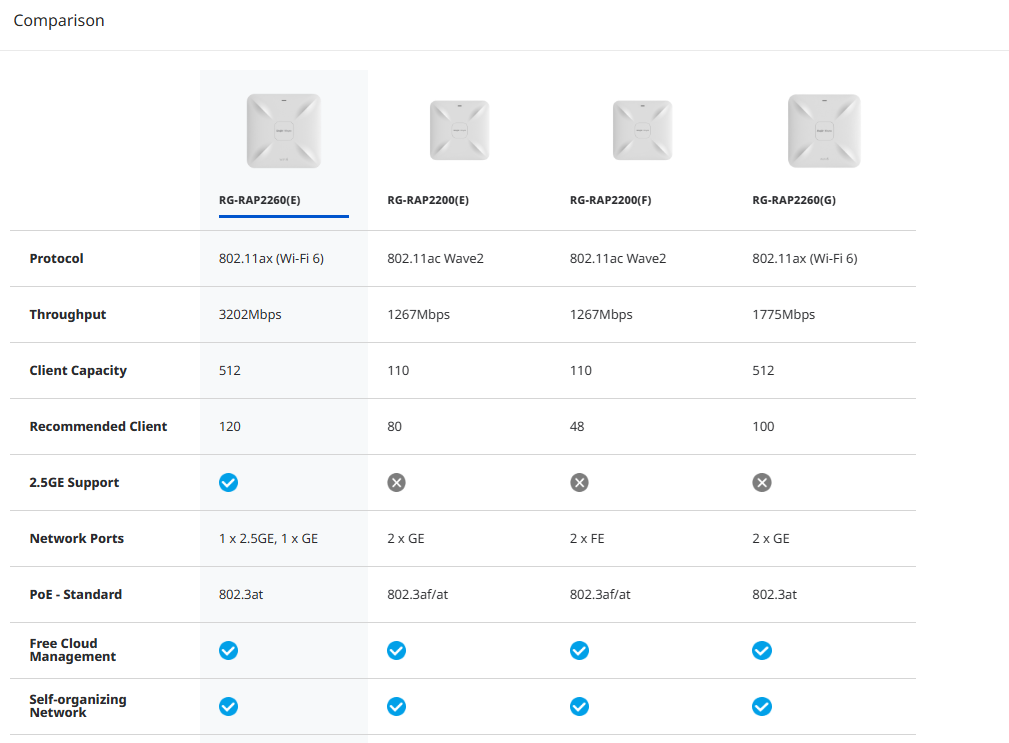Select the RG-RAP2200(E) model name

(x=428, y=200)
